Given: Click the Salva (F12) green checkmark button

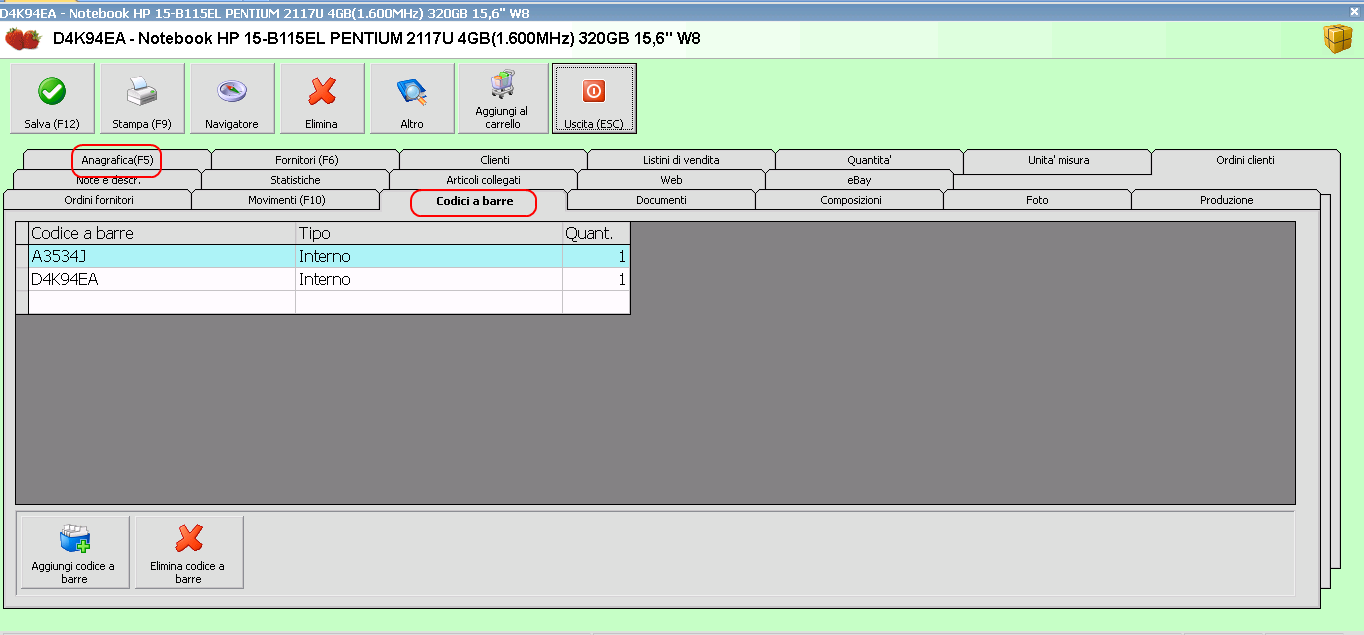Looking at the screenshot, I should click(52, 98).
